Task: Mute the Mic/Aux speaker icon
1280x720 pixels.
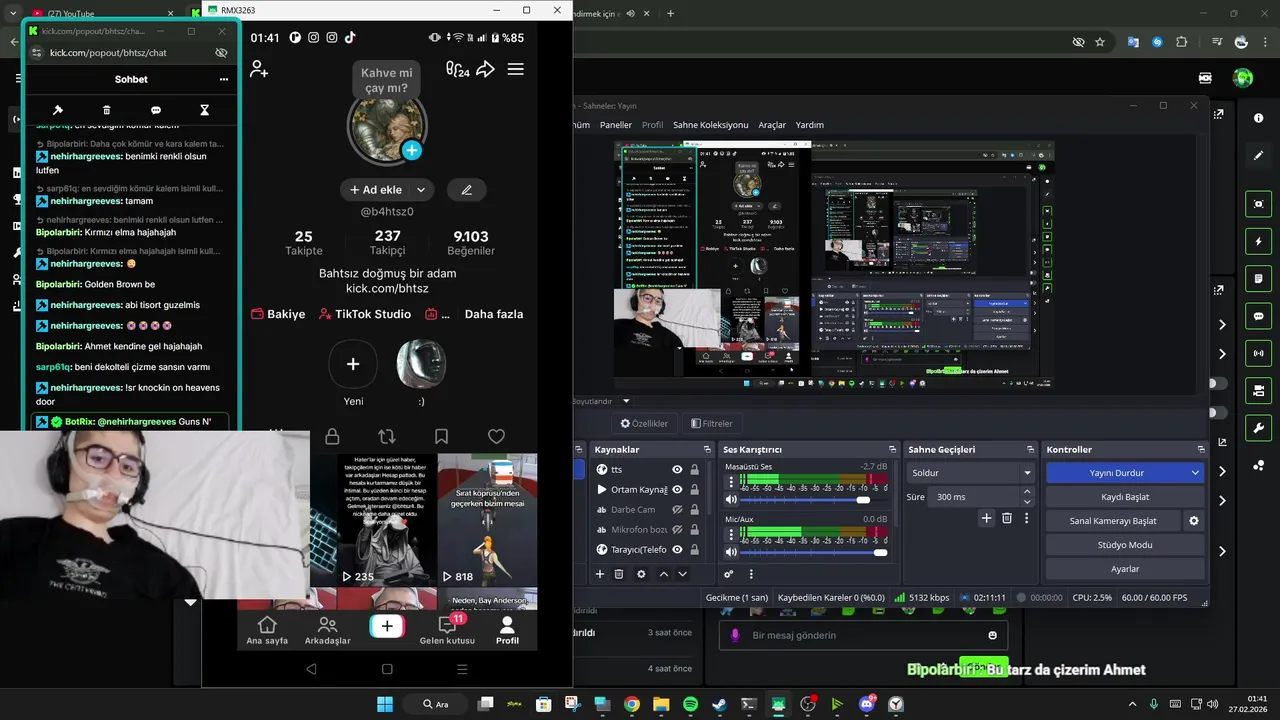Action: [x=731, y=552]
